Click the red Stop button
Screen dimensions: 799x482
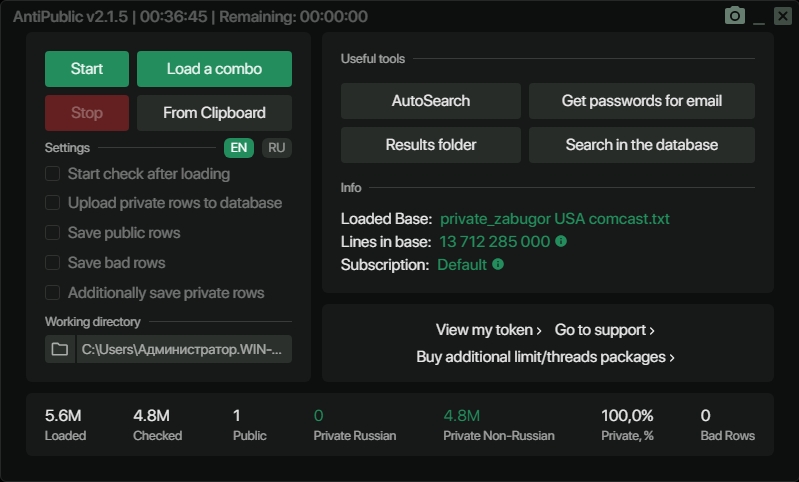click(87, 113)
